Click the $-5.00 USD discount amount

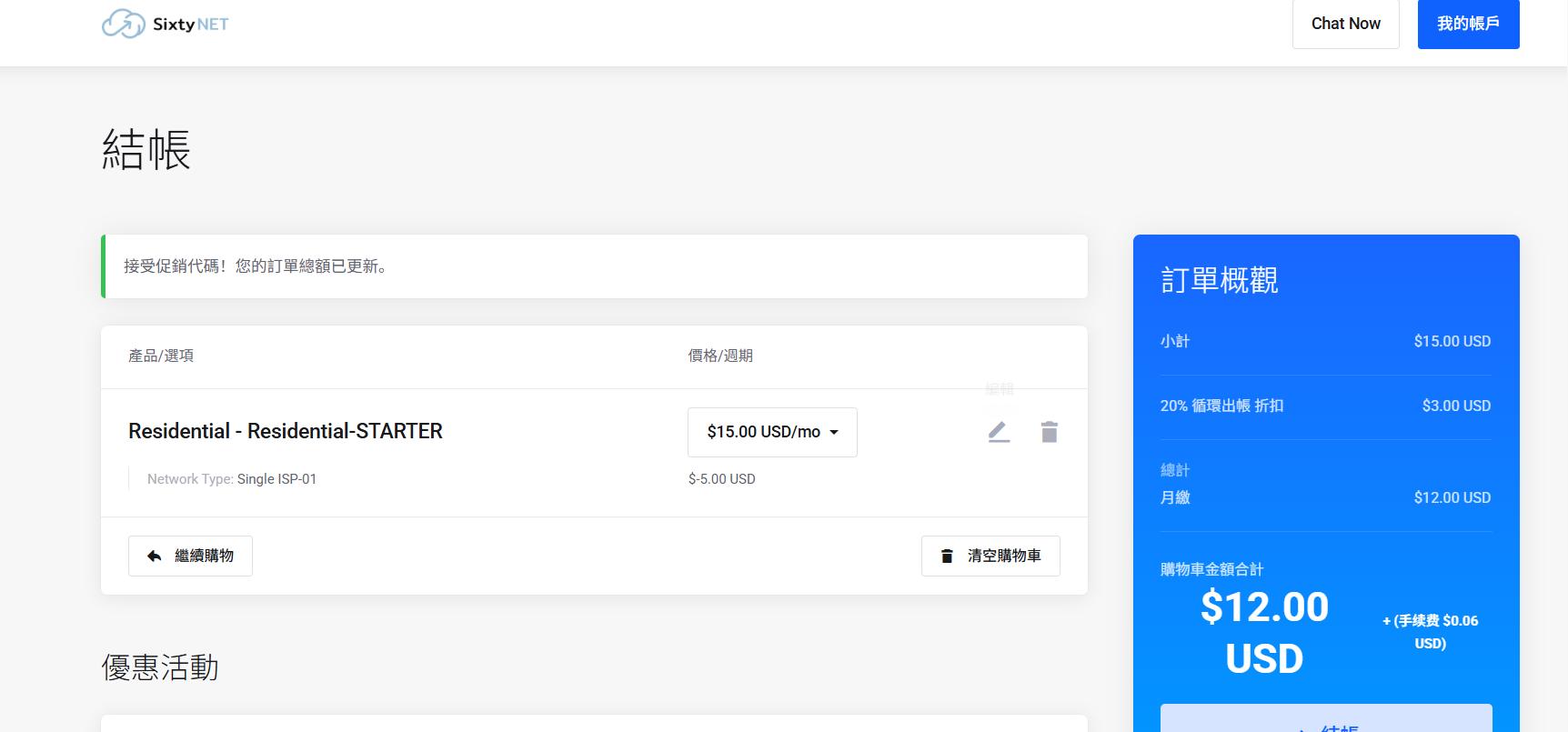coord(722,479)
